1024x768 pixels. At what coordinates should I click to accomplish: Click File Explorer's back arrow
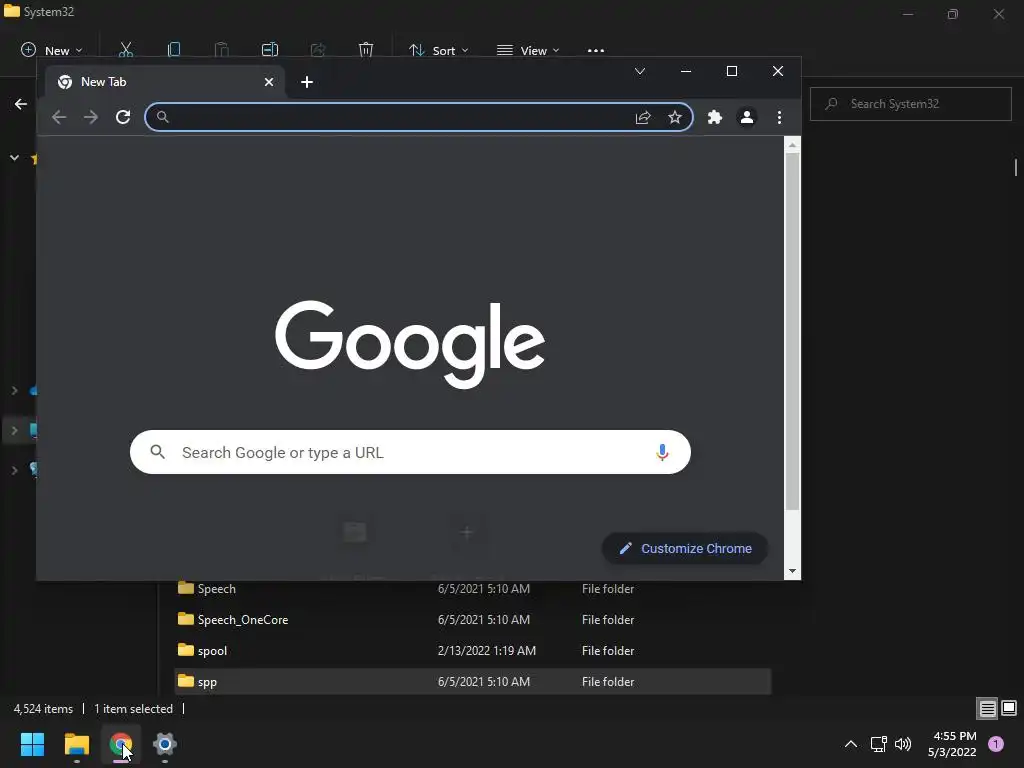pyautogui.click(x=21, y=104)
